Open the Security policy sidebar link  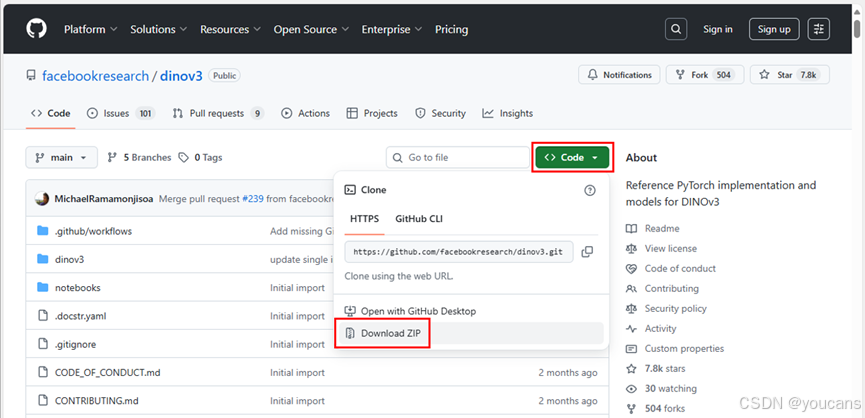[676, 309]
